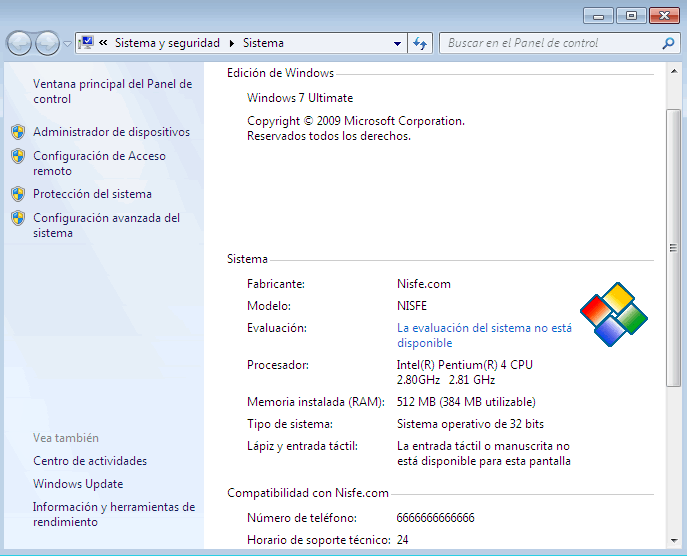Click the scrollbar down arrow
687x556 pixels.
674,541
